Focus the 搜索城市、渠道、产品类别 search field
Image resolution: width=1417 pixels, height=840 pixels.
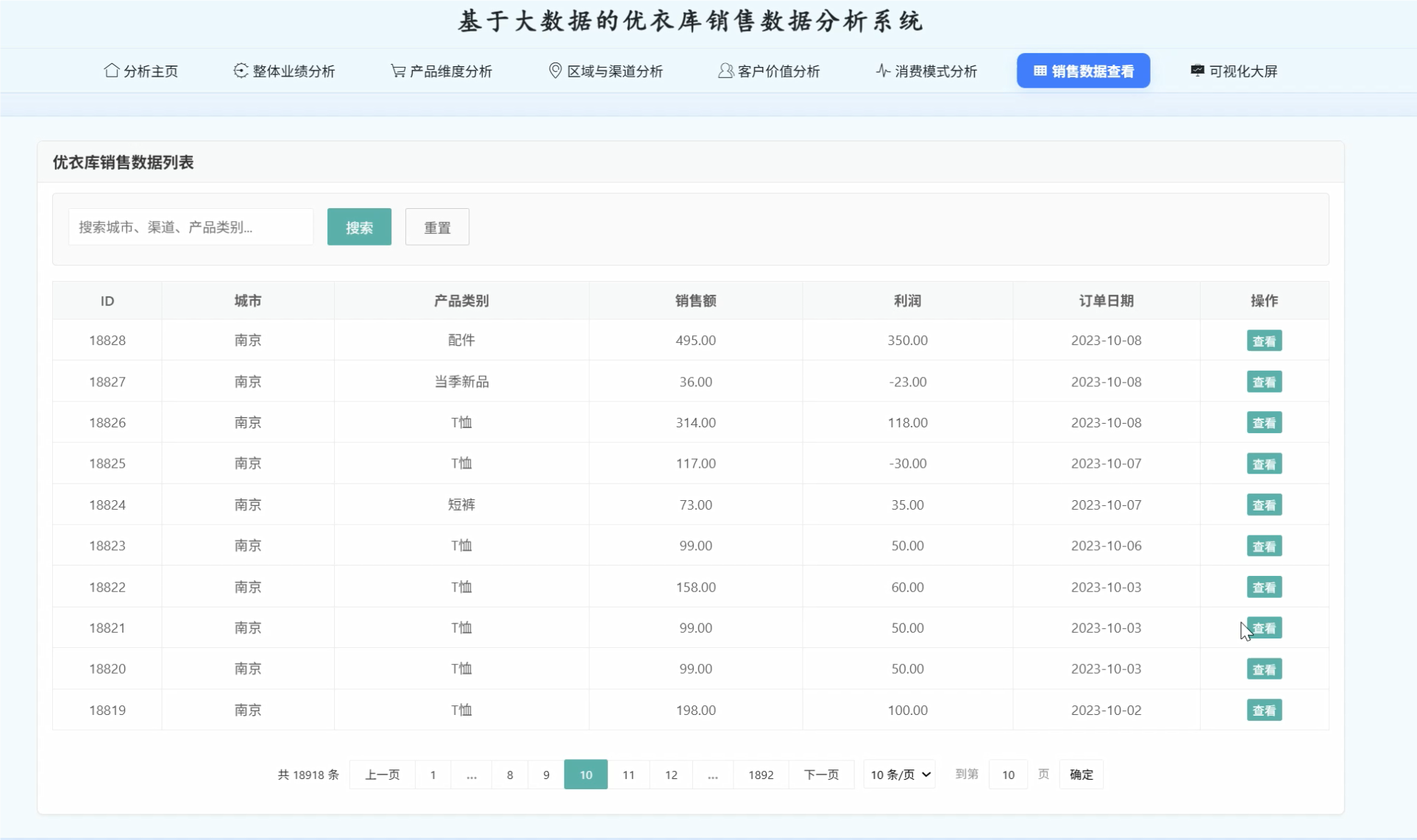191,227
